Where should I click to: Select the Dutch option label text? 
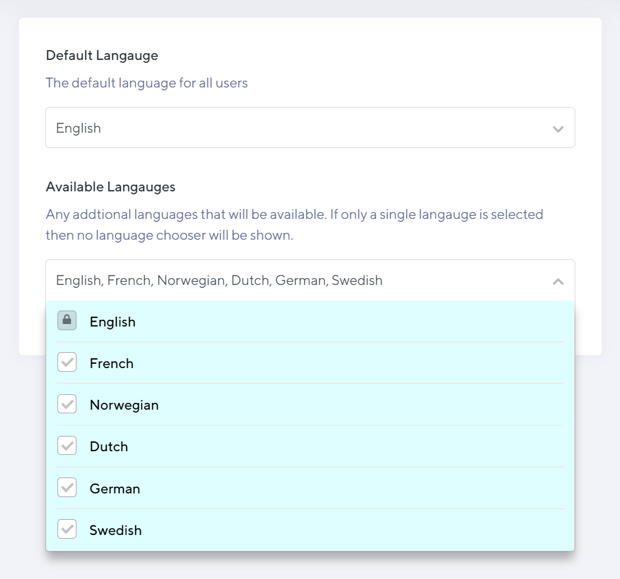click(x=109, y=447)
